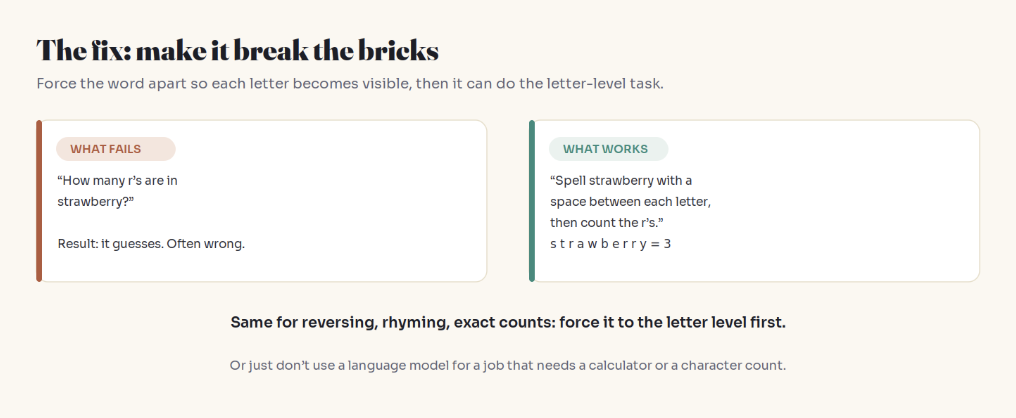Click "Result: it guesses. Often wrong." text
This screenshot has width=1016, height=418.
click(151, 244)
